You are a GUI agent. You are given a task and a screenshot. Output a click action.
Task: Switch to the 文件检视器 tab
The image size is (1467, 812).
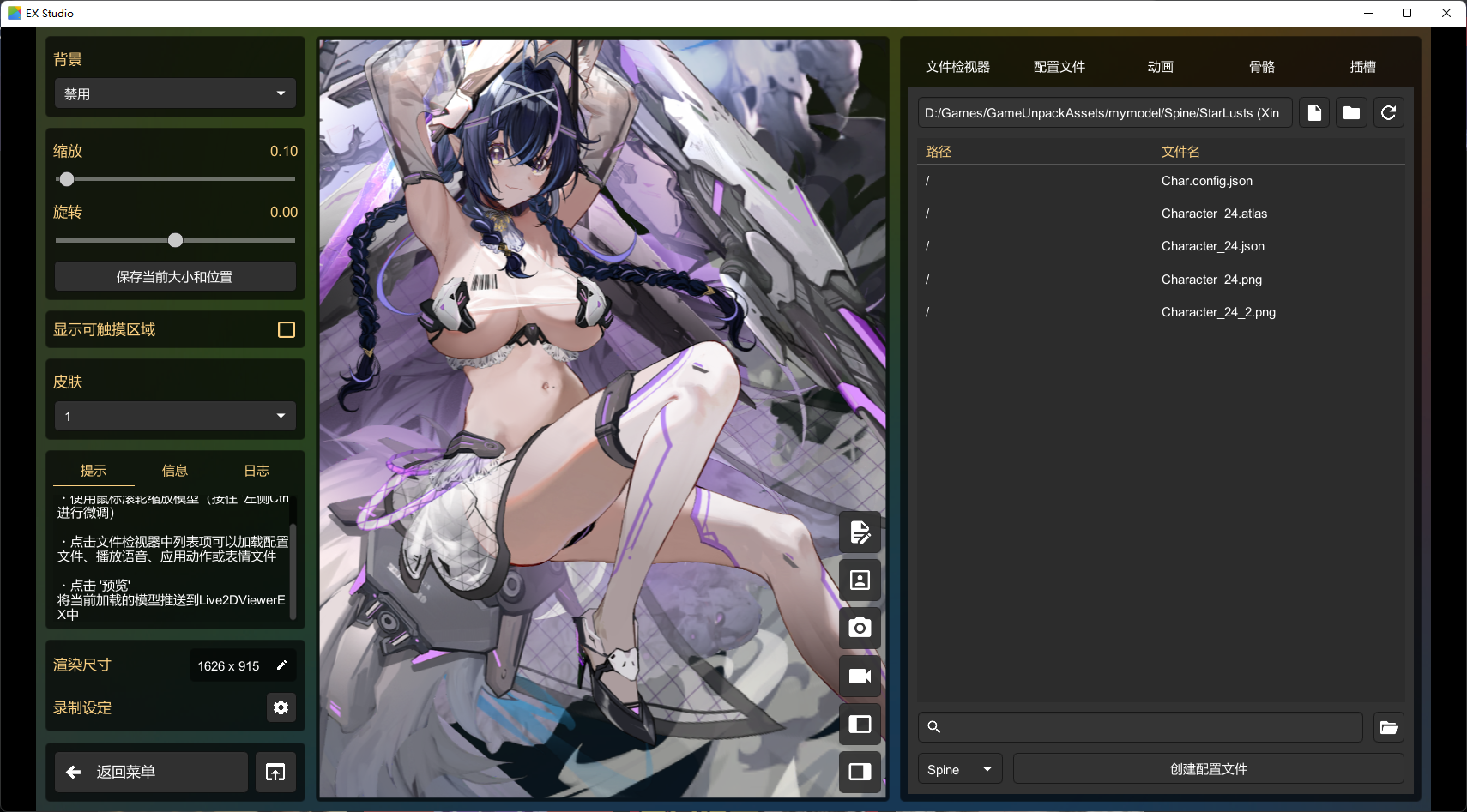[x=957, y=67]
